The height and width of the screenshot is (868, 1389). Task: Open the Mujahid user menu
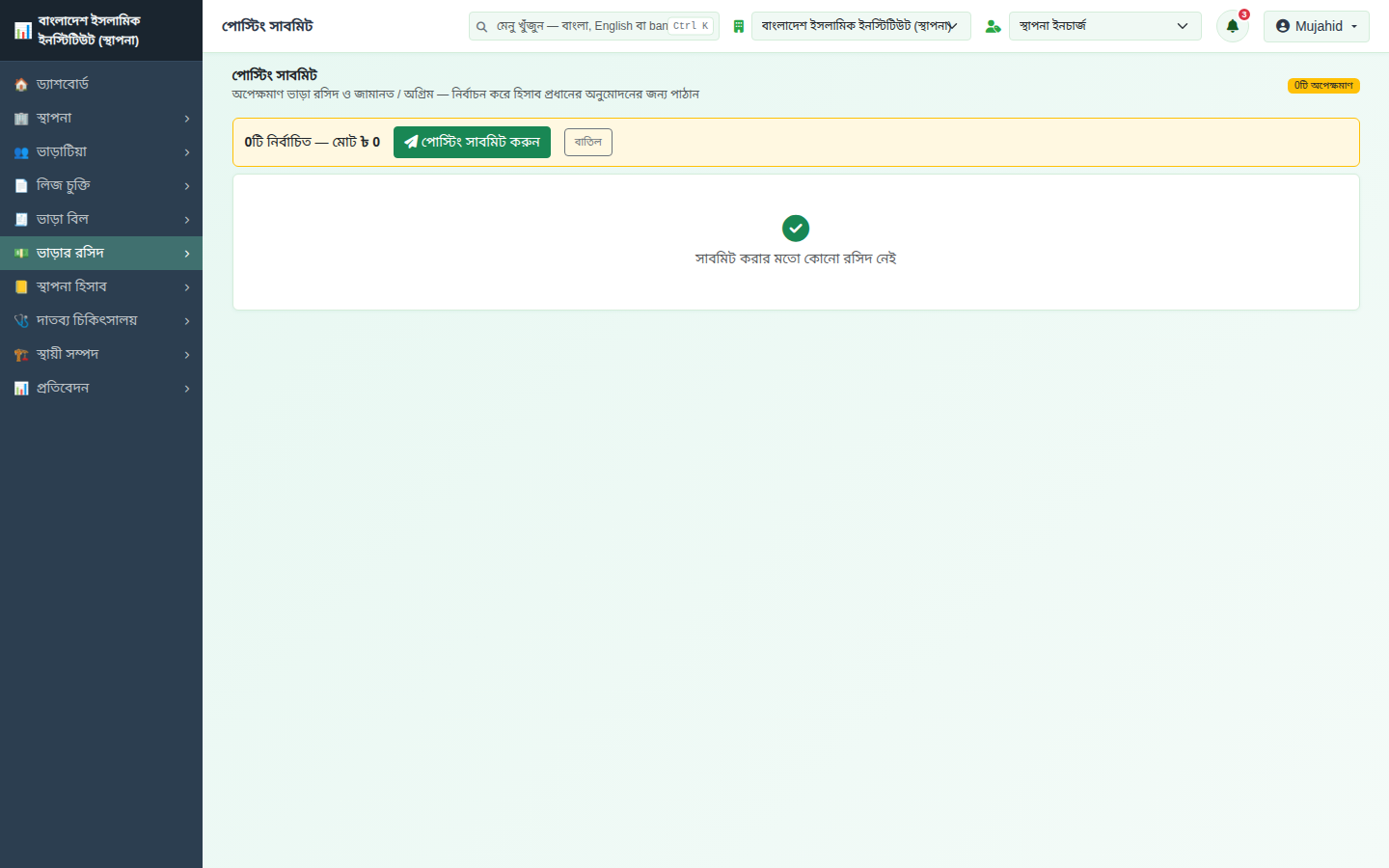[x=1317, y=26]
